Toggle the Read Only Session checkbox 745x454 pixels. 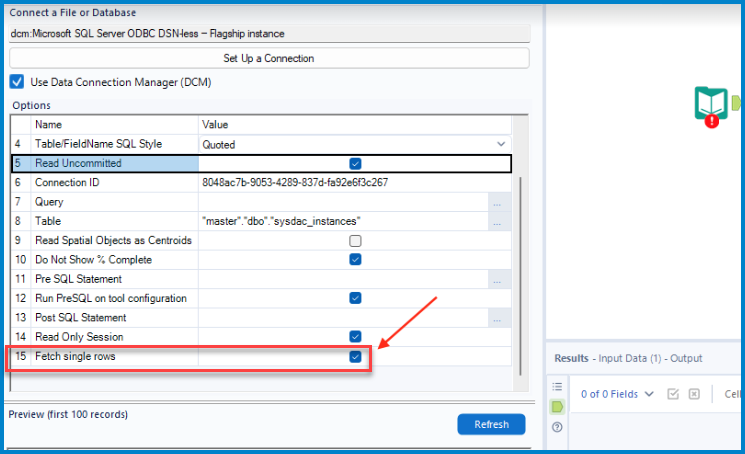[x=355, y=337]
